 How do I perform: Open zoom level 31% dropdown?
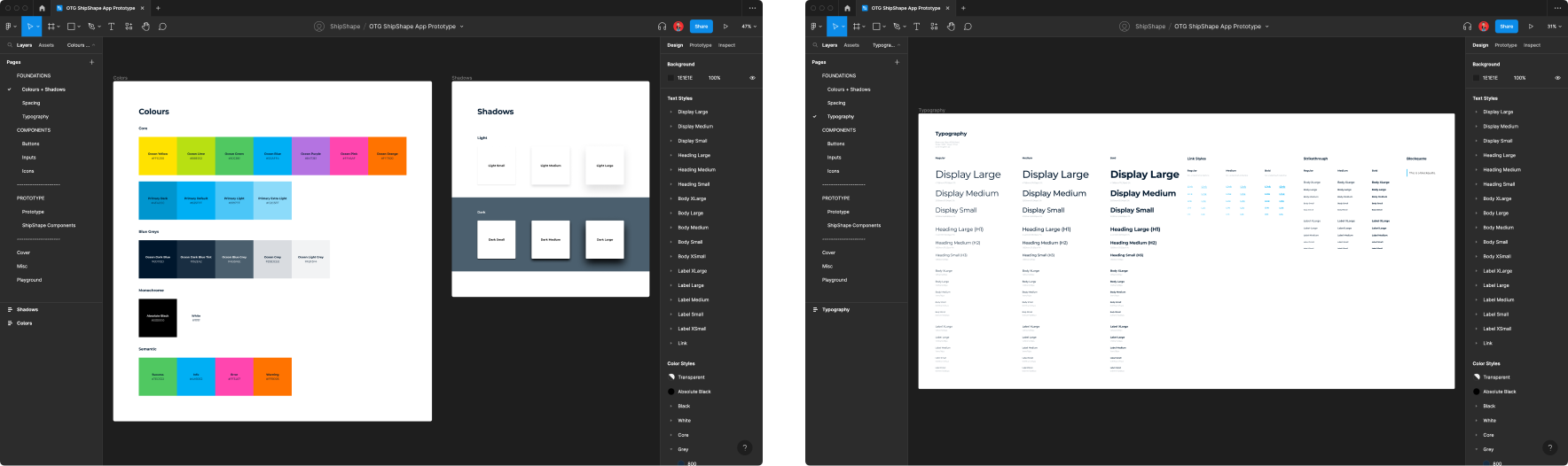pyautogui.click(x=1554, y=27)
